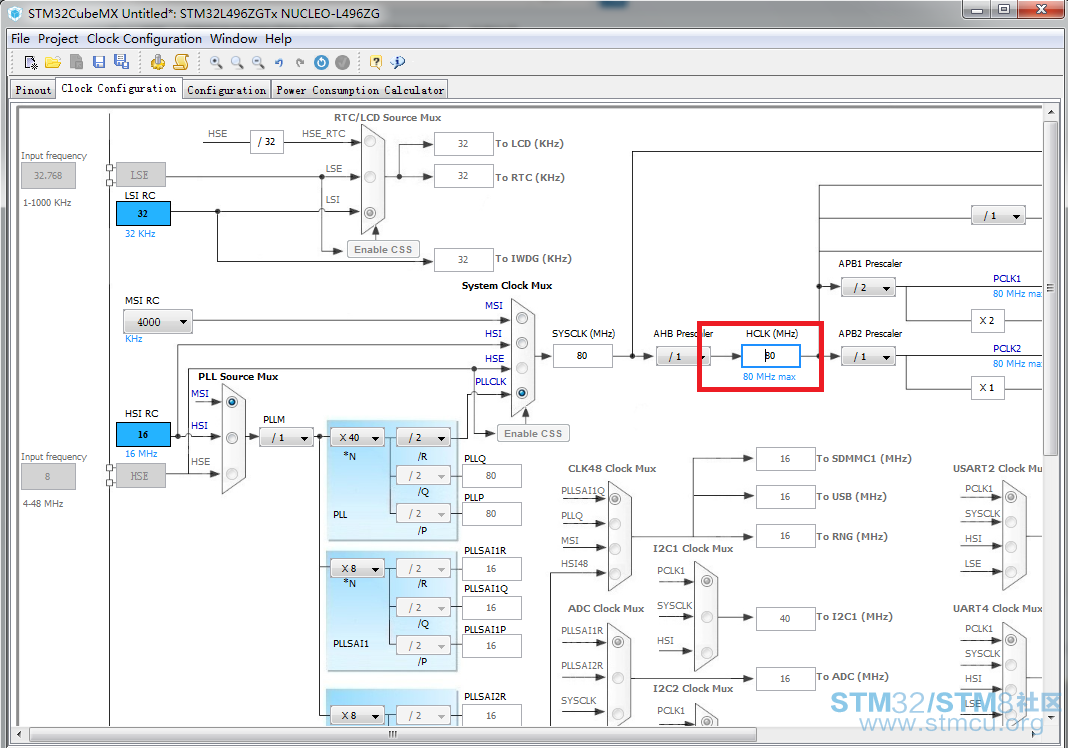This screenshot has width=1068, height=748.
Task: Click the LSE input frequency 32.768 field
Action: (48, 176)
